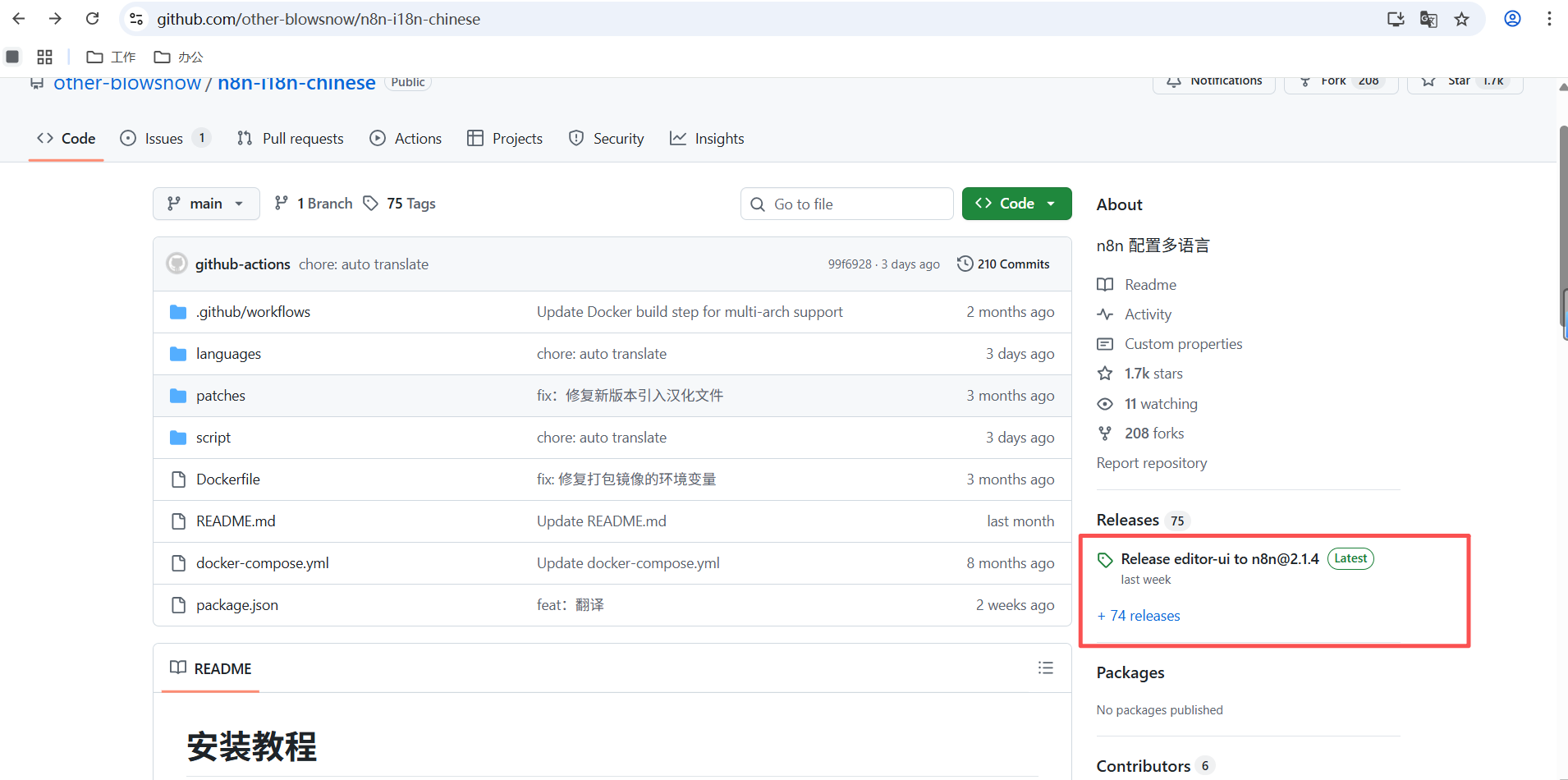The height and width of the screenshot is (780, 1568).
Task: Open Release editor-ui to n8n@2.1.4
Action: pos(1220,559)
